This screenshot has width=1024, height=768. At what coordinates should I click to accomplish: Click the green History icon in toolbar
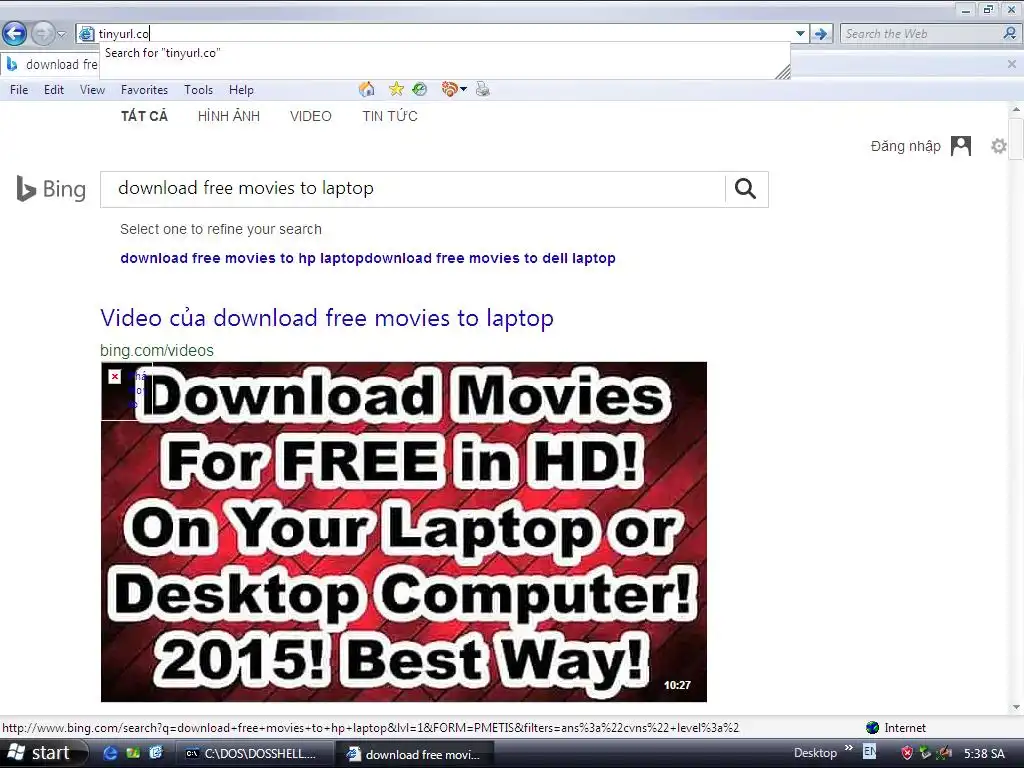point(420,89)
